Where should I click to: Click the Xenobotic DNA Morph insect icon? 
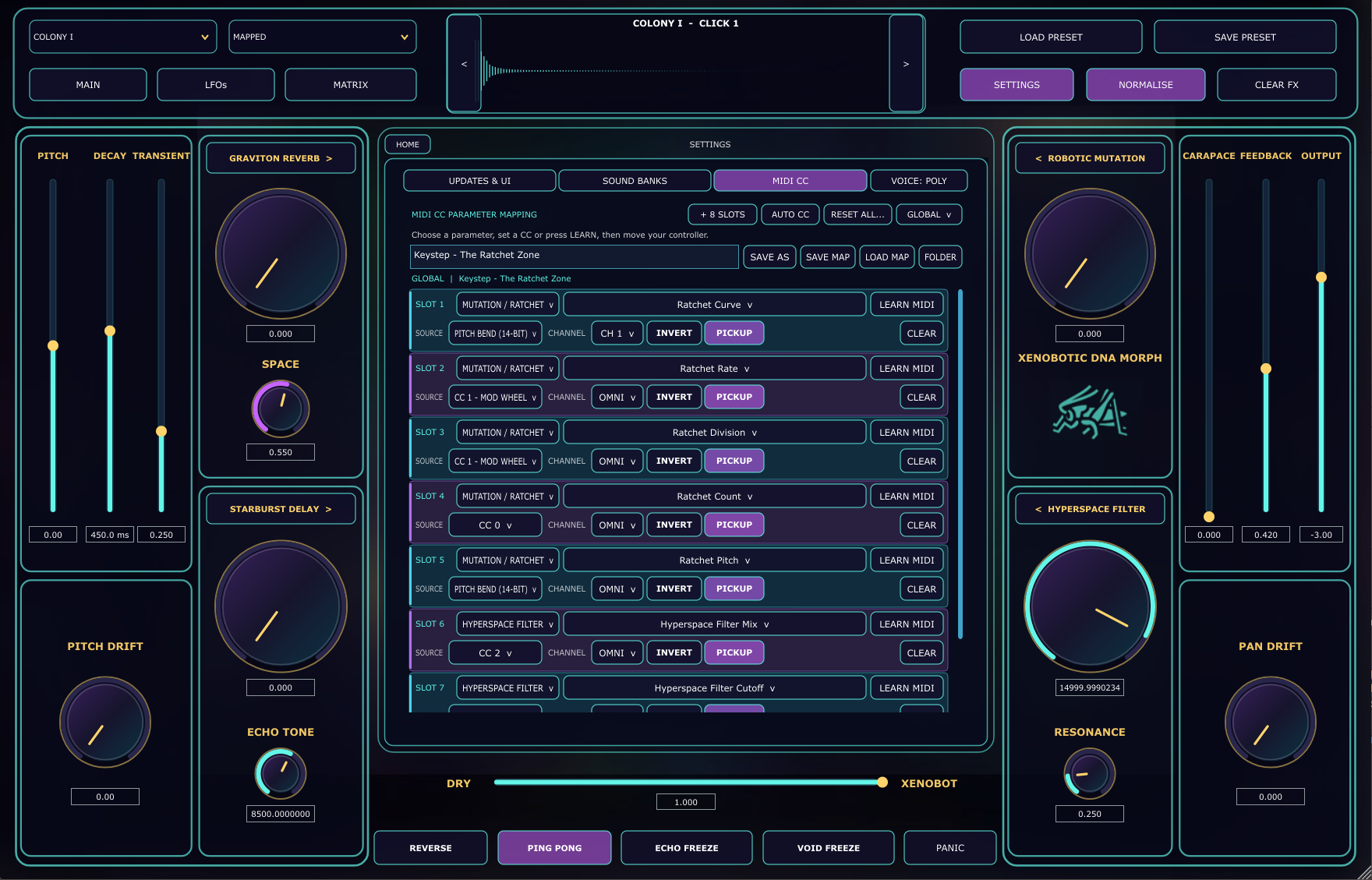coord(1089,413)
